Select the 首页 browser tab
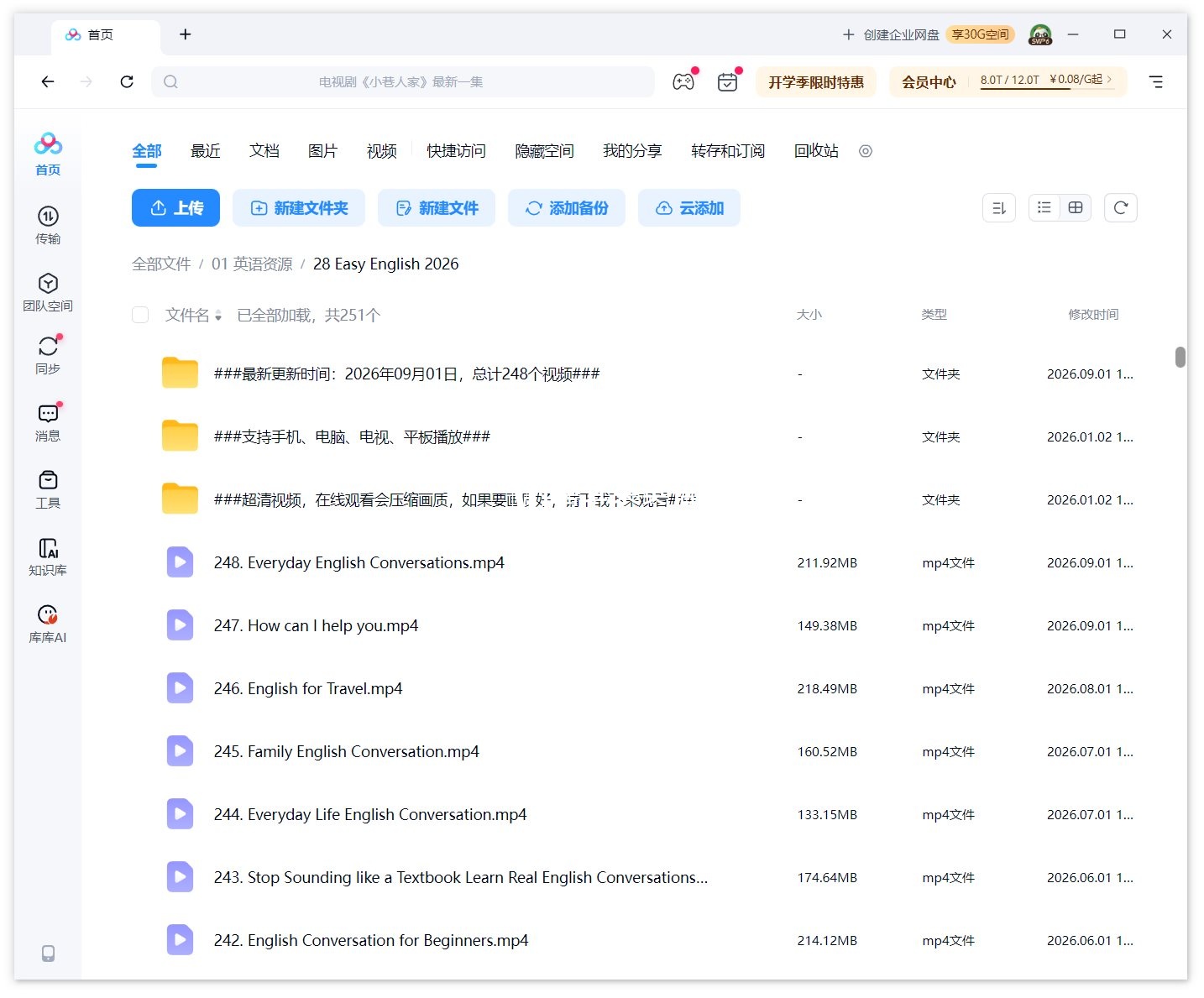 tap(105, 34)
